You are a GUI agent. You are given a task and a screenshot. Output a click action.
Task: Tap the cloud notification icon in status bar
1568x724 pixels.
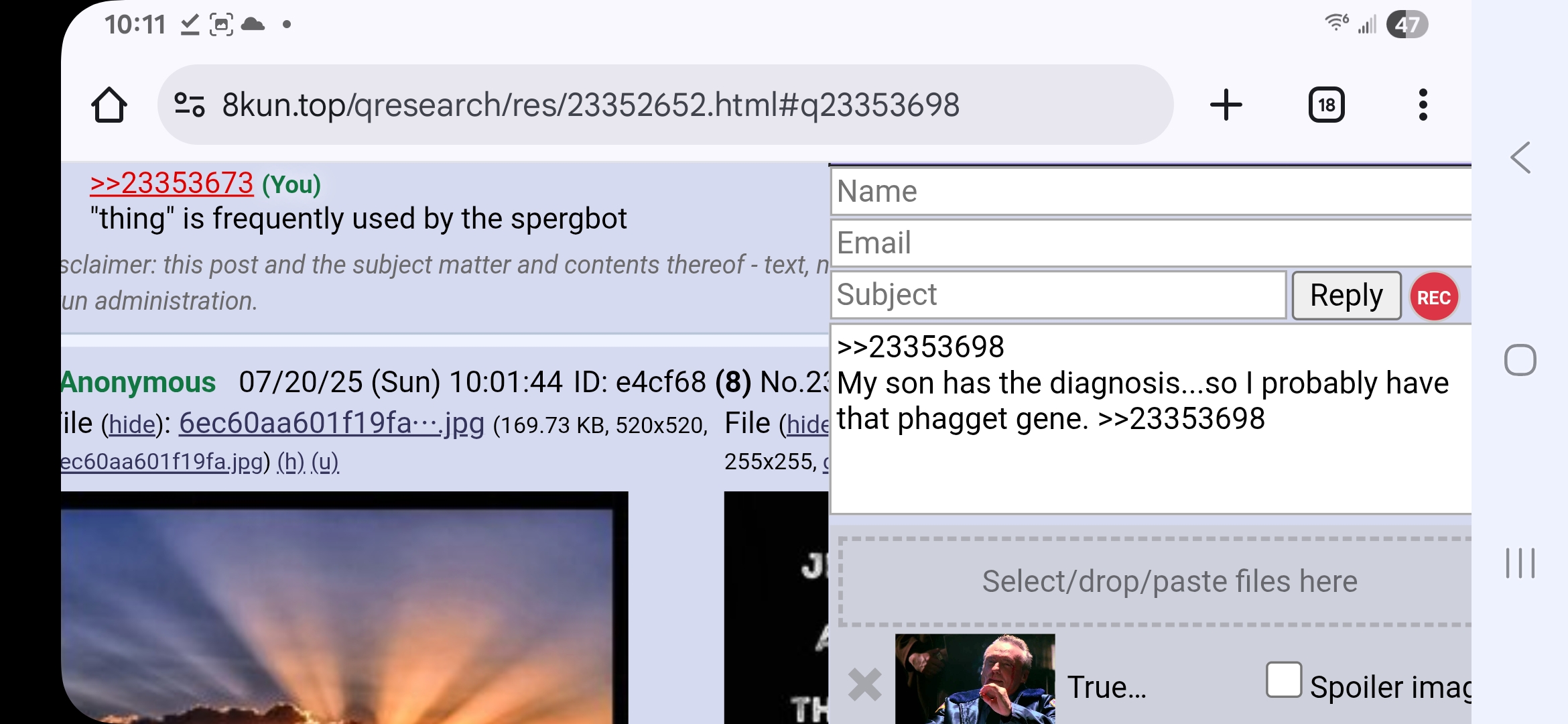[253, 25]
